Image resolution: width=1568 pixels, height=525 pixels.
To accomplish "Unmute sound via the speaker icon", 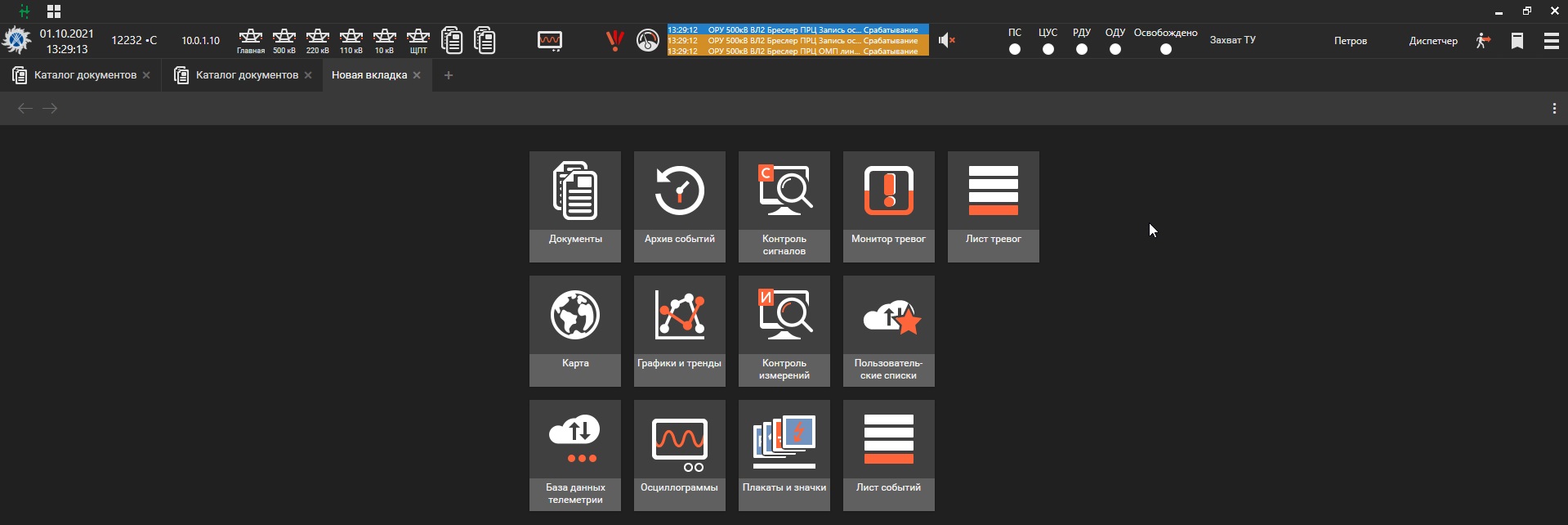I will point(946,40).
